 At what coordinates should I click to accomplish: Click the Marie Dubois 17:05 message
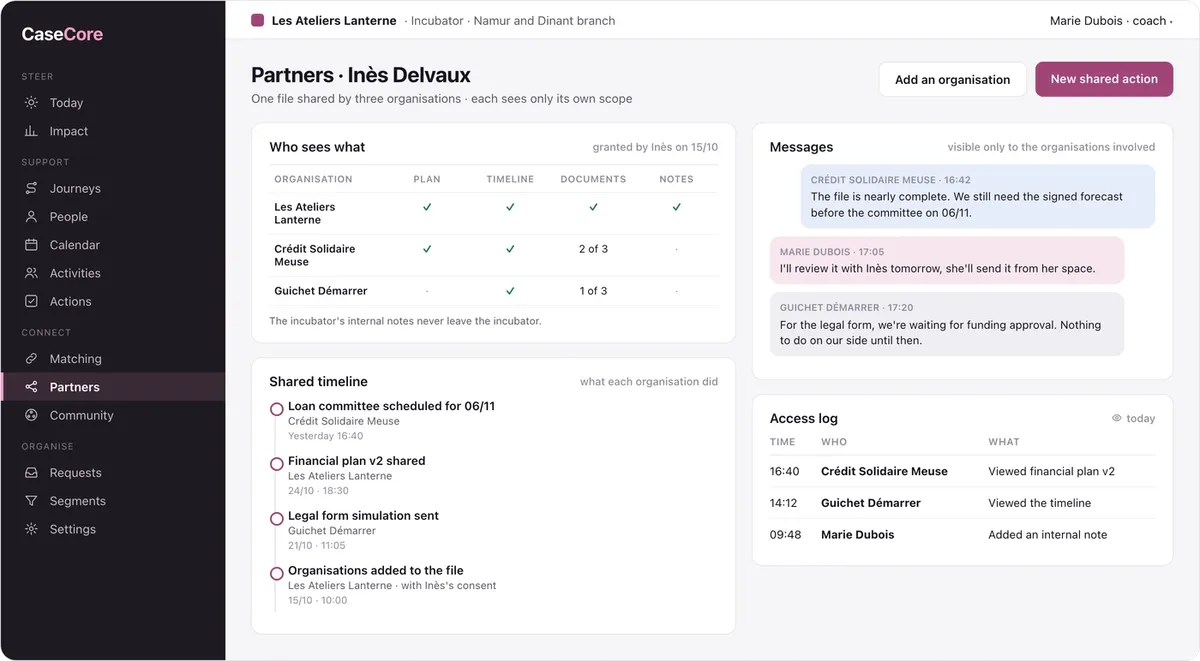click(947, 260)
